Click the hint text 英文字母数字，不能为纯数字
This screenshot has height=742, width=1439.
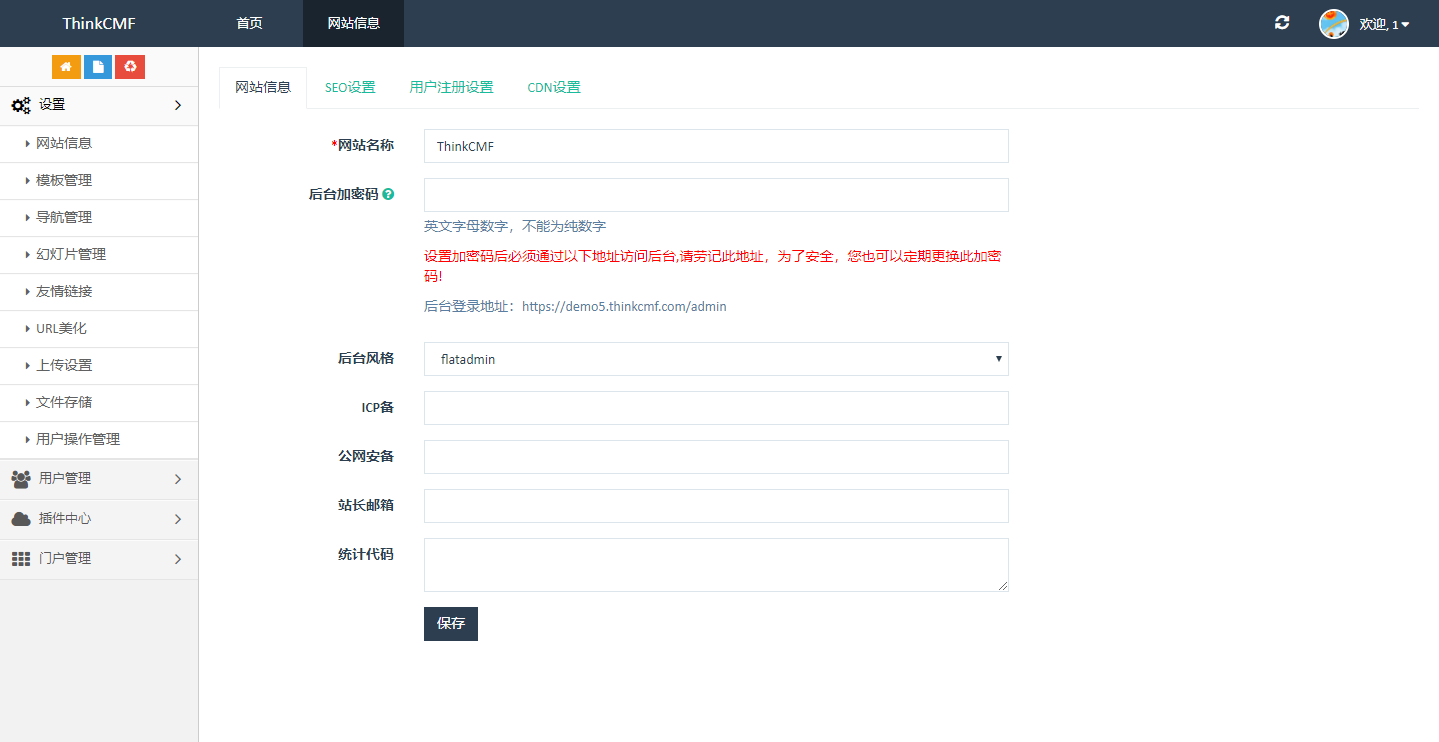(515, 226)
